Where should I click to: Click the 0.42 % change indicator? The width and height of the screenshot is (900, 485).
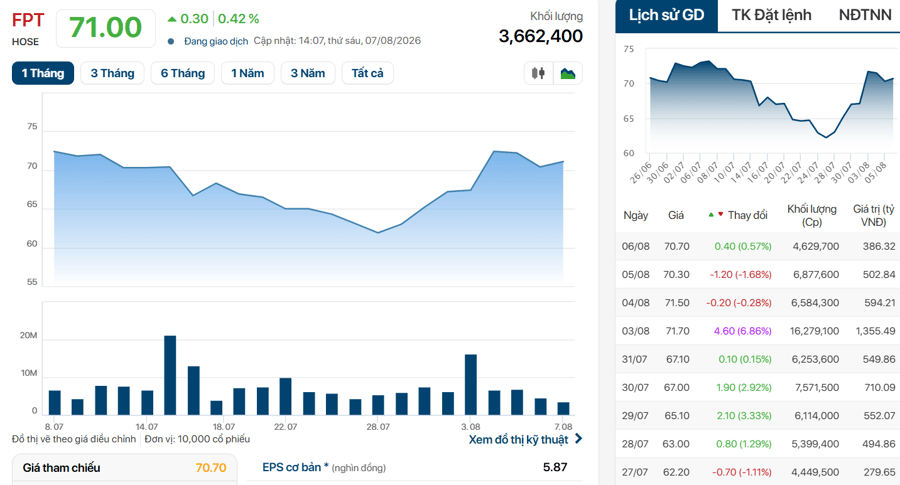[x=238, y=19]
